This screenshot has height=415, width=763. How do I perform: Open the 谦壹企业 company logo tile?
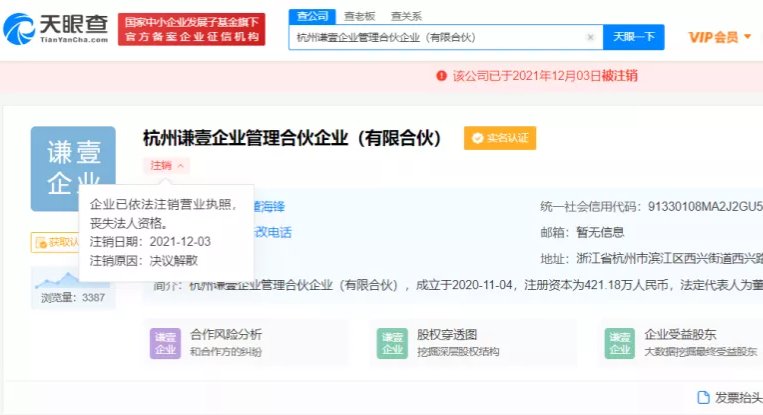[x=73, y=168]
